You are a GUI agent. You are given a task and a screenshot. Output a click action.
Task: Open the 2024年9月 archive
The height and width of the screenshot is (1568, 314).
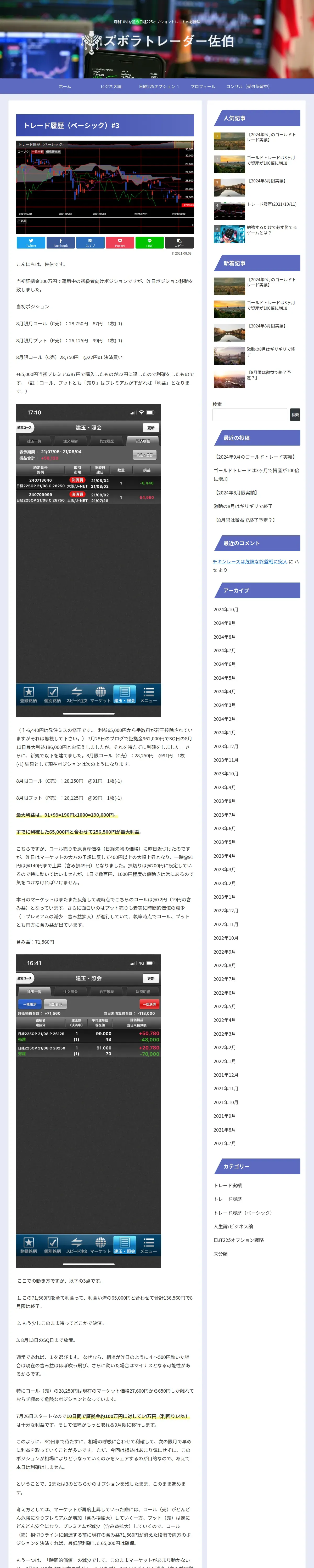tap(224, 623)
